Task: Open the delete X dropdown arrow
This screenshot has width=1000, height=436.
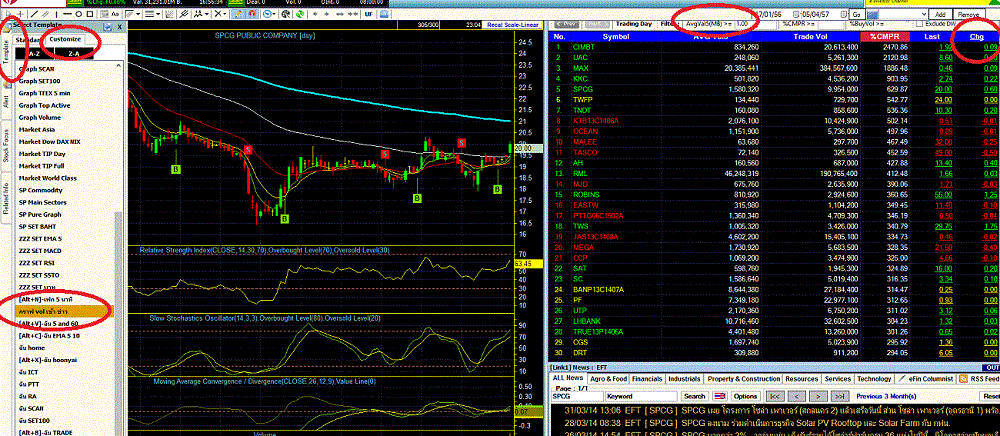Action: coord(224,14)
